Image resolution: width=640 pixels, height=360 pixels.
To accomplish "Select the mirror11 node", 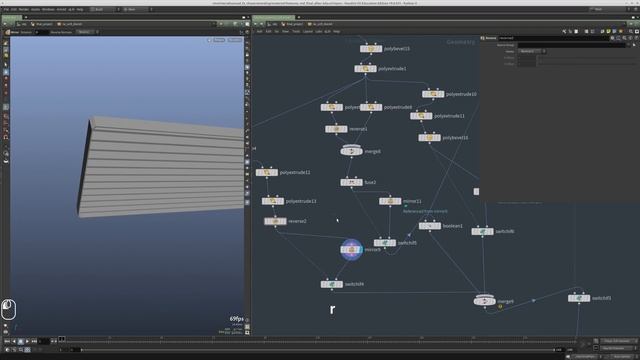I will point(390,201).
